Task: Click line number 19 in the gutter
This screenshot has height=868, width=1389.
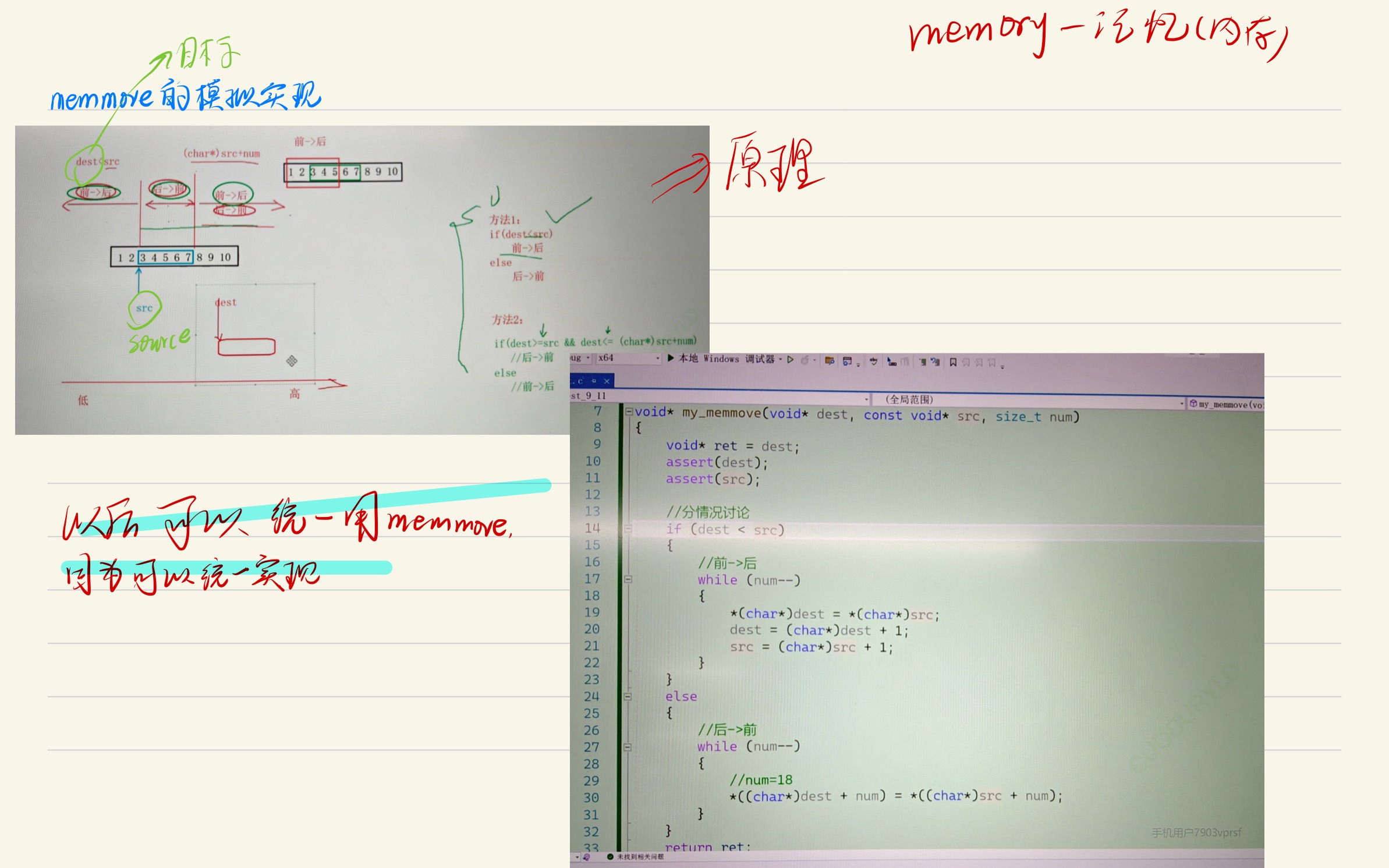Action: pos(592,612)
